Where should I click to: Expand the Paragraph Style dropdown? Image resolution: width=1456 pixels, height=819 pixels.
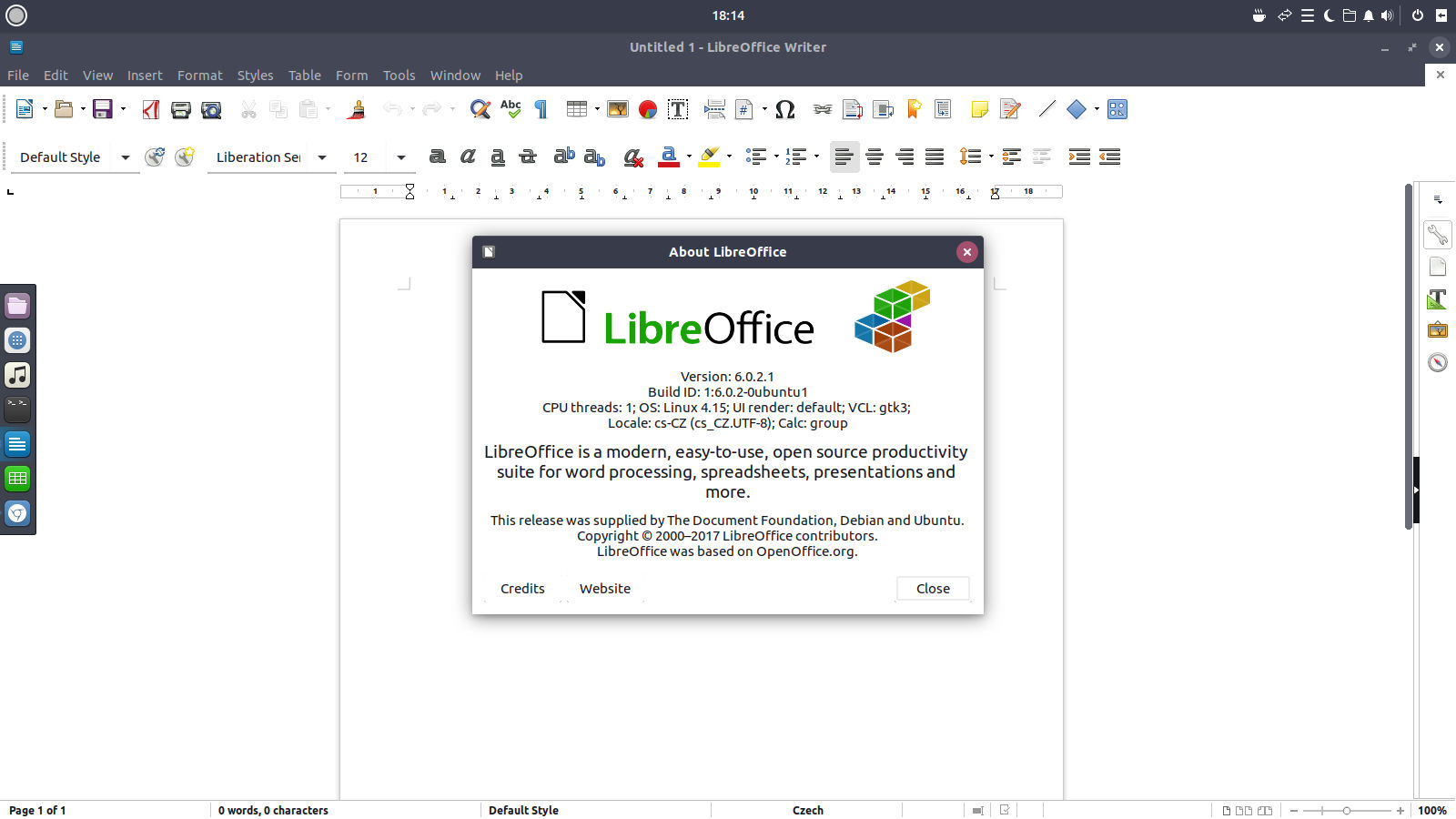click(126, 157)
